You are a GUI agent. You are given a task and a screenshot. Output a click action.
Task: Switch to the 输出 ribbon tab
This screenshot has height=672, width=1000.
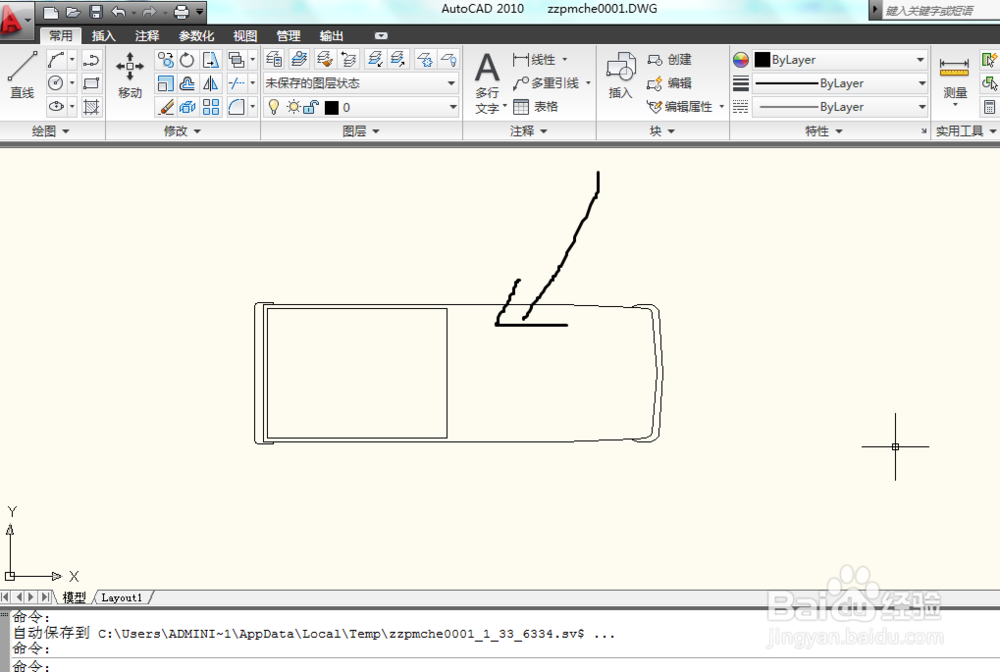tap(332, 36)
